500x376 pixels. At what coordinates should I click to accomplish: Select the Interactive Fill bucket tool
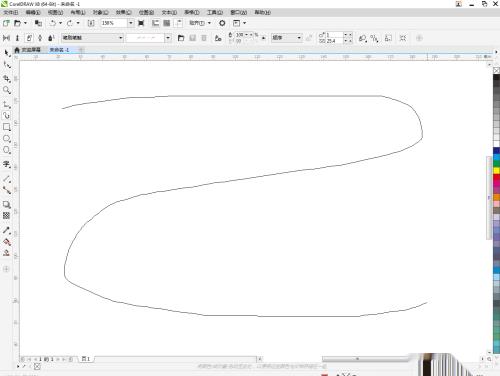tap(6, 242)
